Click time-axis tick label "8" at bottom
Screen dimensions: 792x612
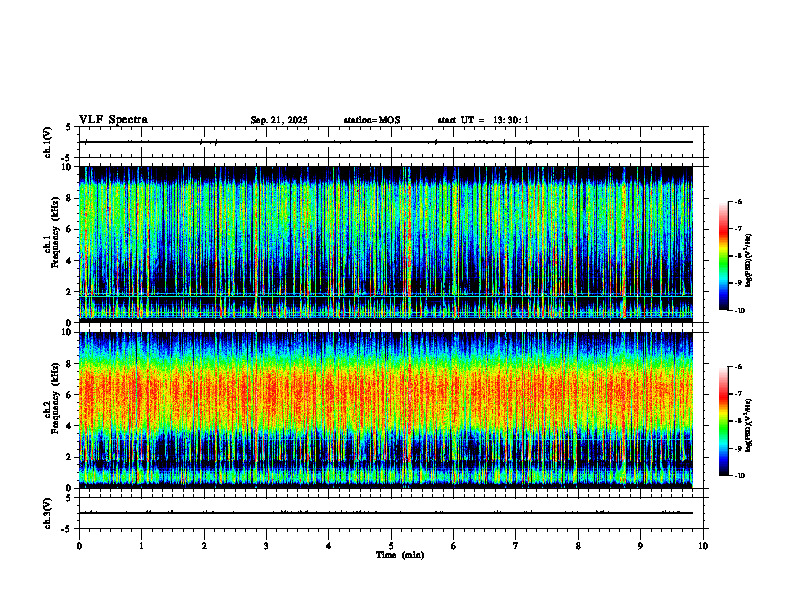[578, 546]
